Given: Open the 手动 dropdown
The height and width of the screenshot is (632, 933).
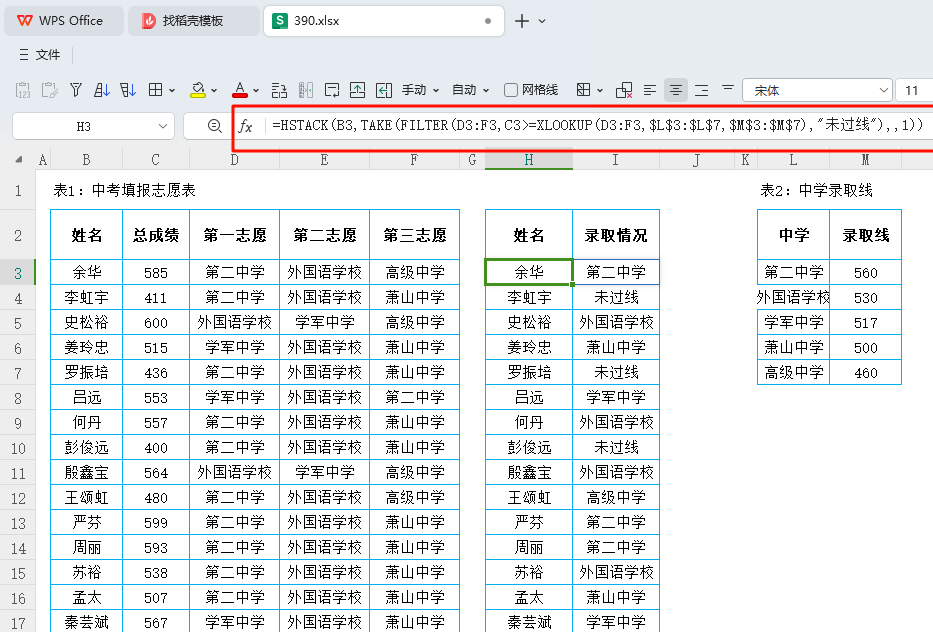Looking at the screenshot, I should pyautogui.click(x=421, y=90).
